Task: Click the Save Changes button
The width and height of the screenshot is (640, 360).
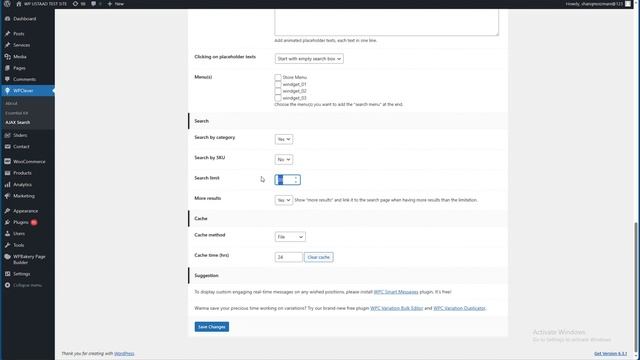Action: [x=211, y=327]
